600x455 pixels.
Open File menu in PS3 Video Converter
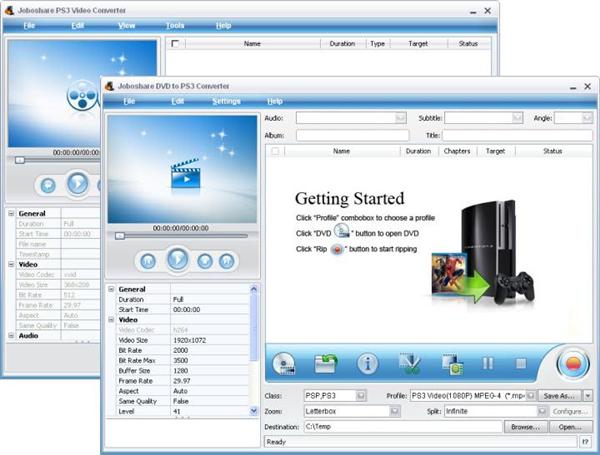[29, 26]
